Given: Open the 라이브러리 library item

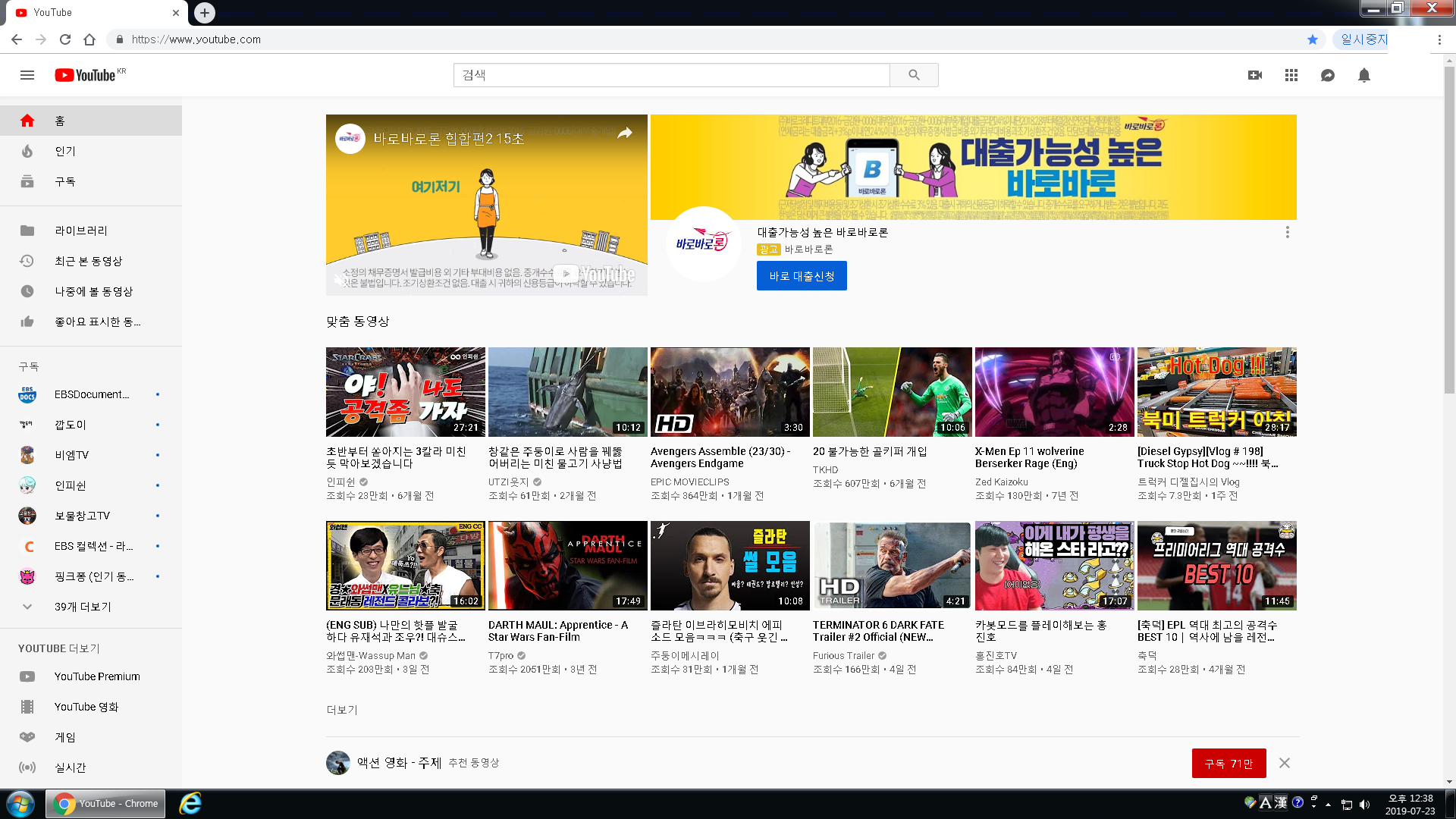Looking at the screenshot, I should pos(91,231).
